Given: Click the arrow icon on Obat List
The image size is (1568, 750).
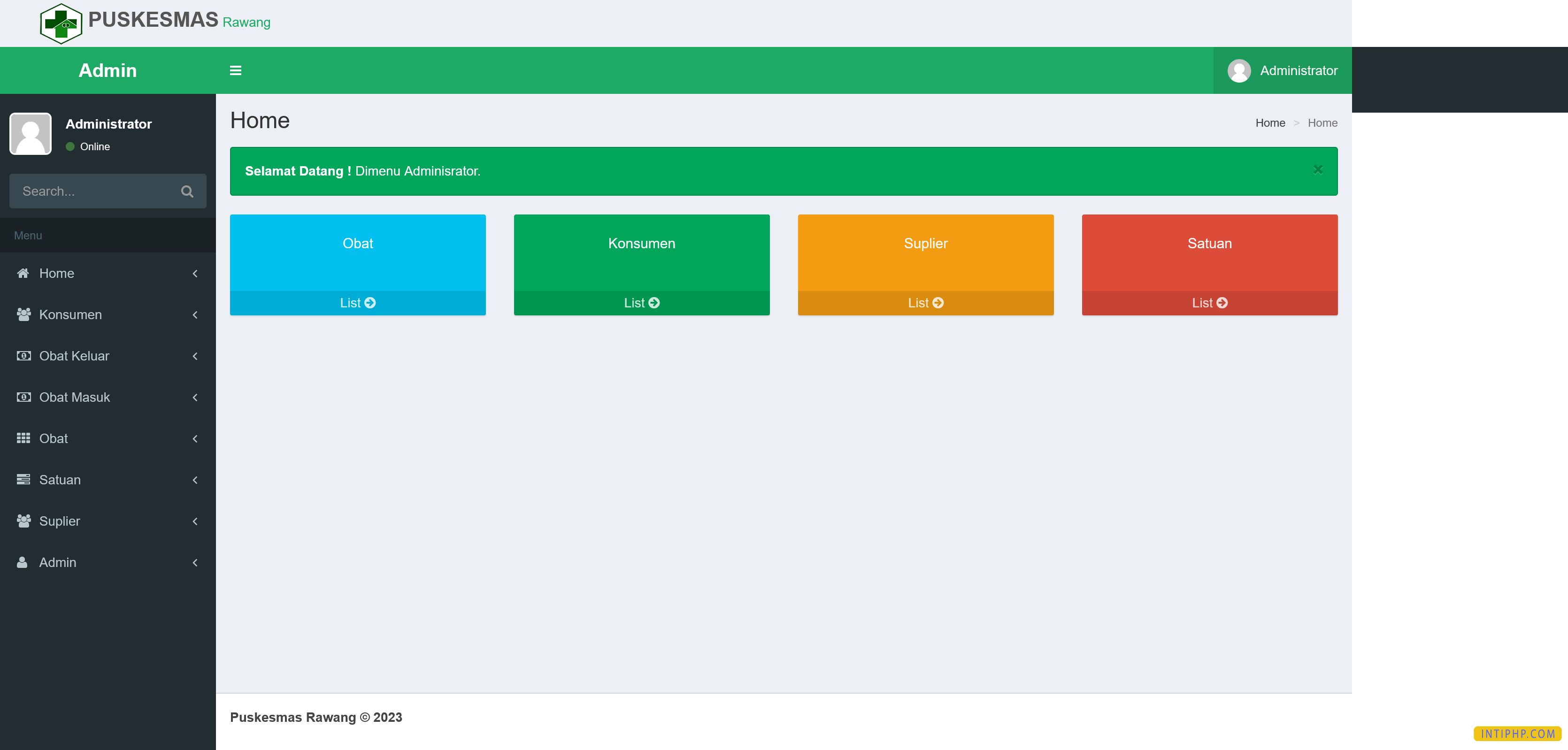Looking at the screenshot, I should click(x=370, y=303).
